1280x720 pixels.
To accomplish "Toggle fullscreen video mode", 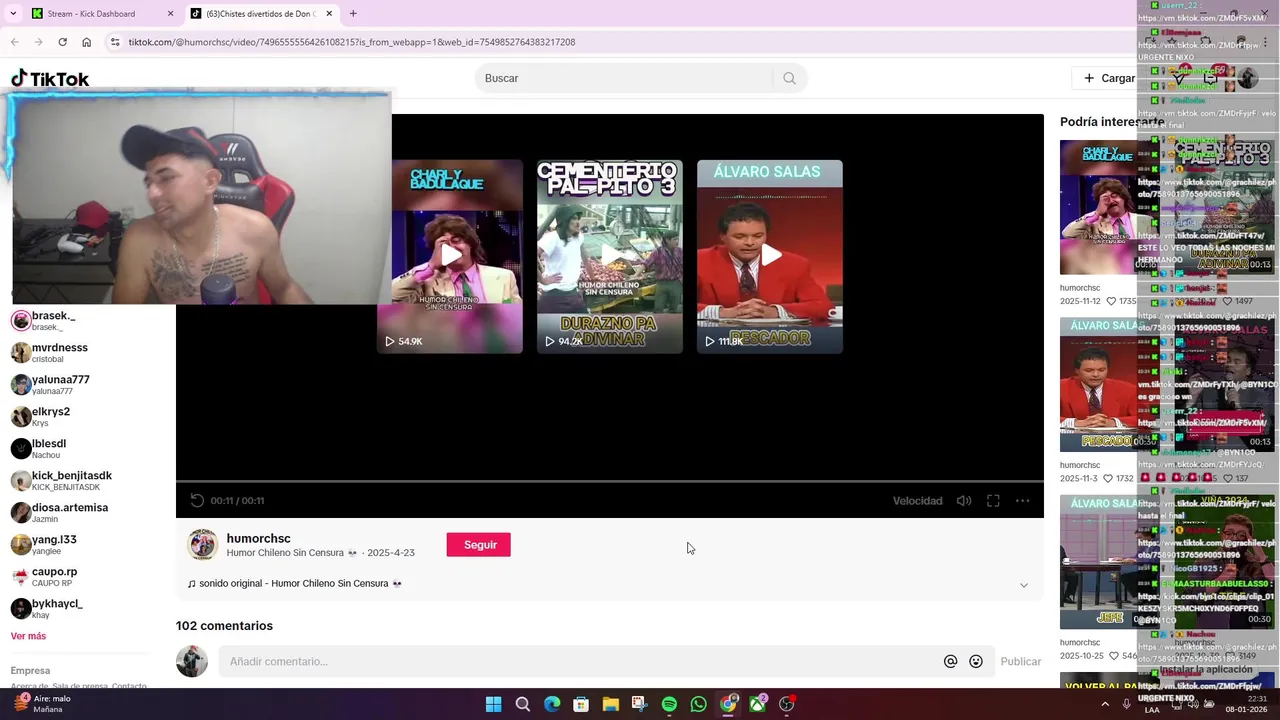I will click(x=993, y=500).
